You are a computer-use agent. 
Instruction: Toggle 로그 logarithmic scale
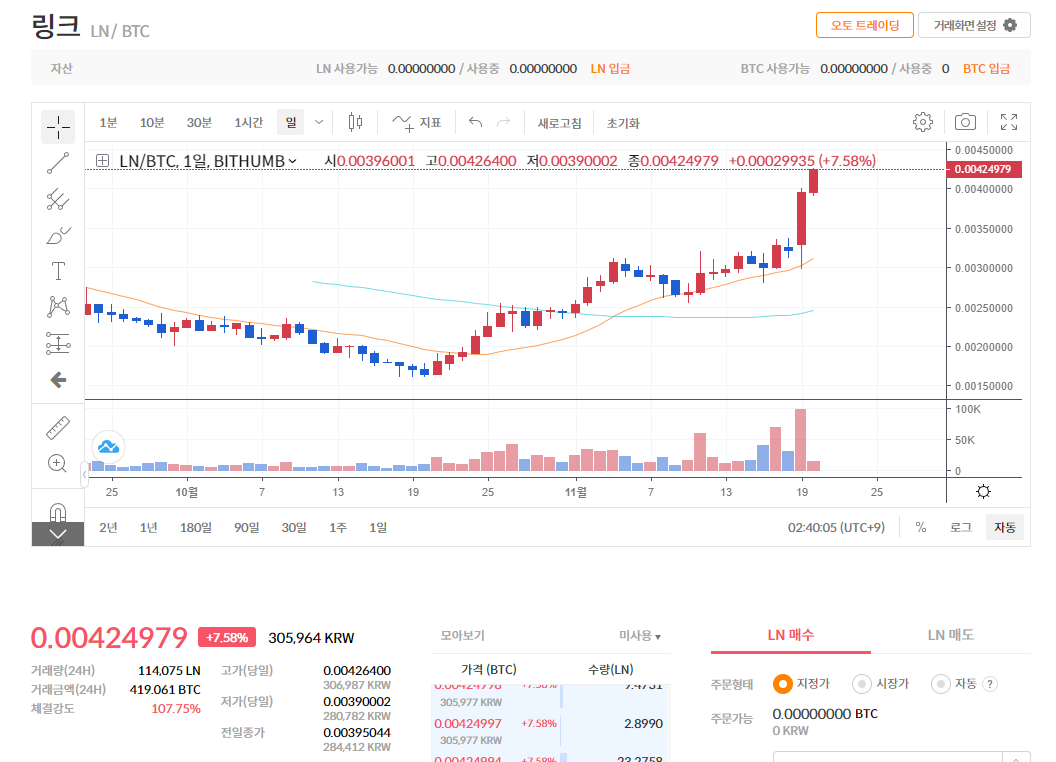960,528
